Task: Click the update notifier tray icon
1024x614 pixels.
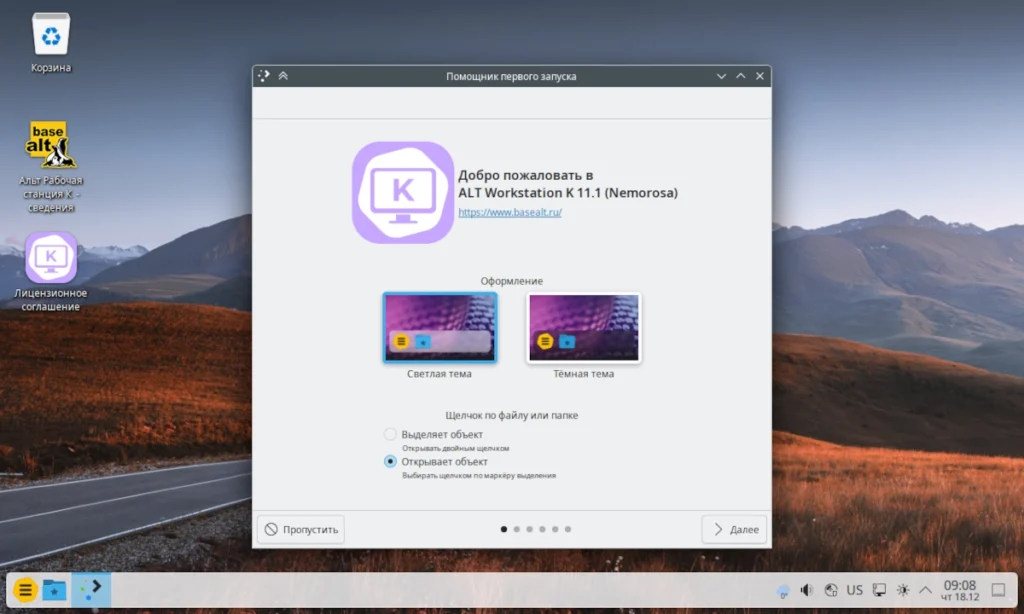Action: click(x=831, y=590)
